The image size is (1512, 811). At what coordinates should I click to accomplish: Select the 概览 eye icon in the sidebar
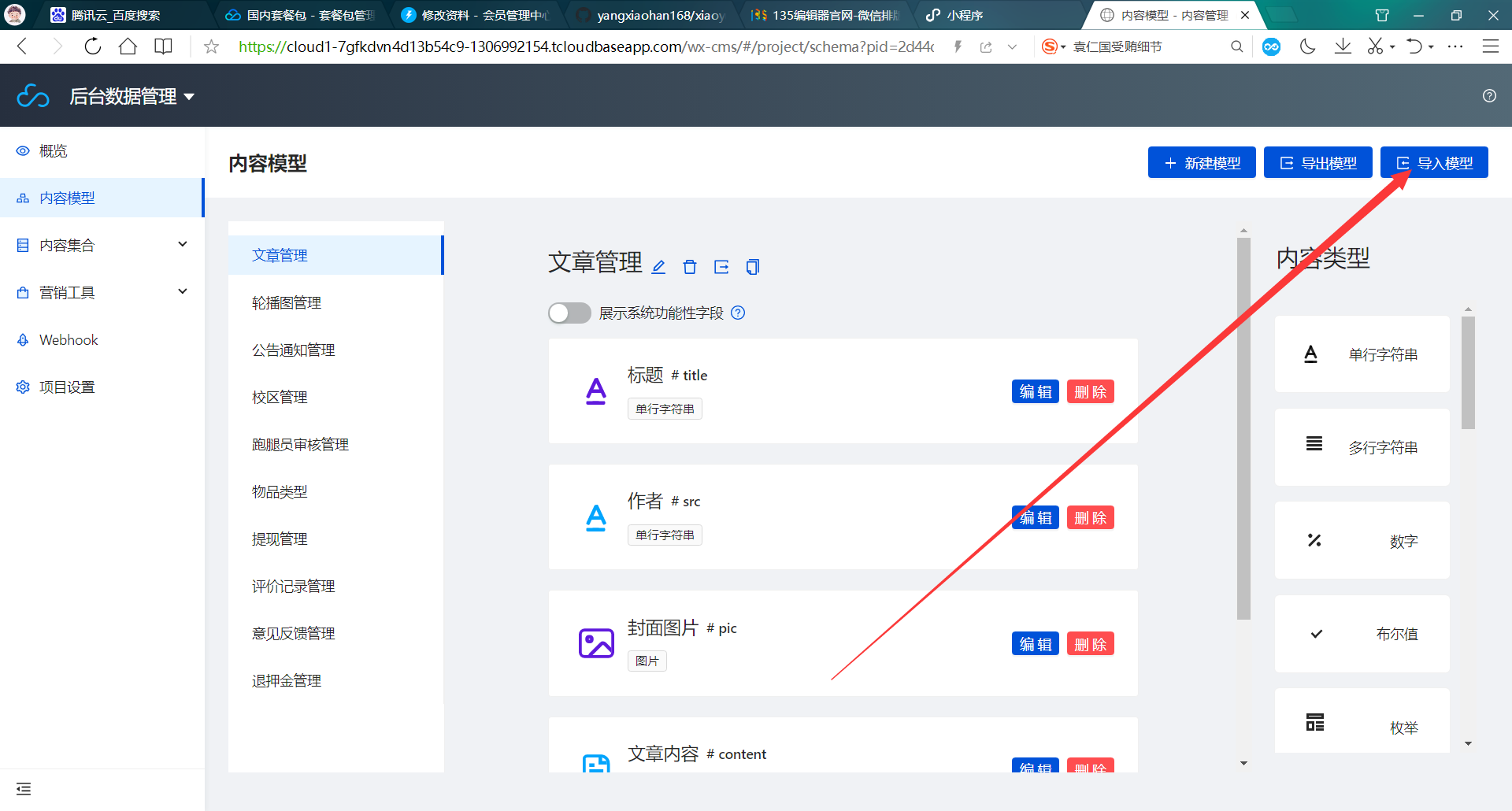[23, 150]
